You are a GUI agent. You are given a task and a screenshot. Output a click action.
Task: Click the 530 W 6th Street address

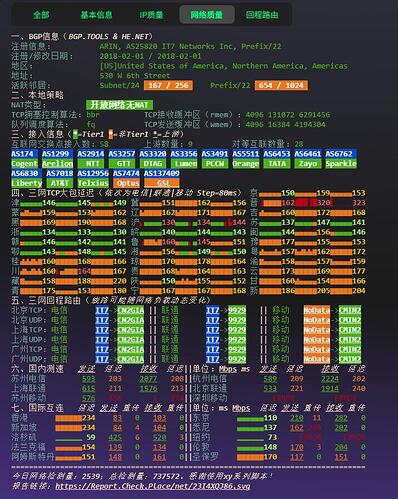[x=135, y=76]
